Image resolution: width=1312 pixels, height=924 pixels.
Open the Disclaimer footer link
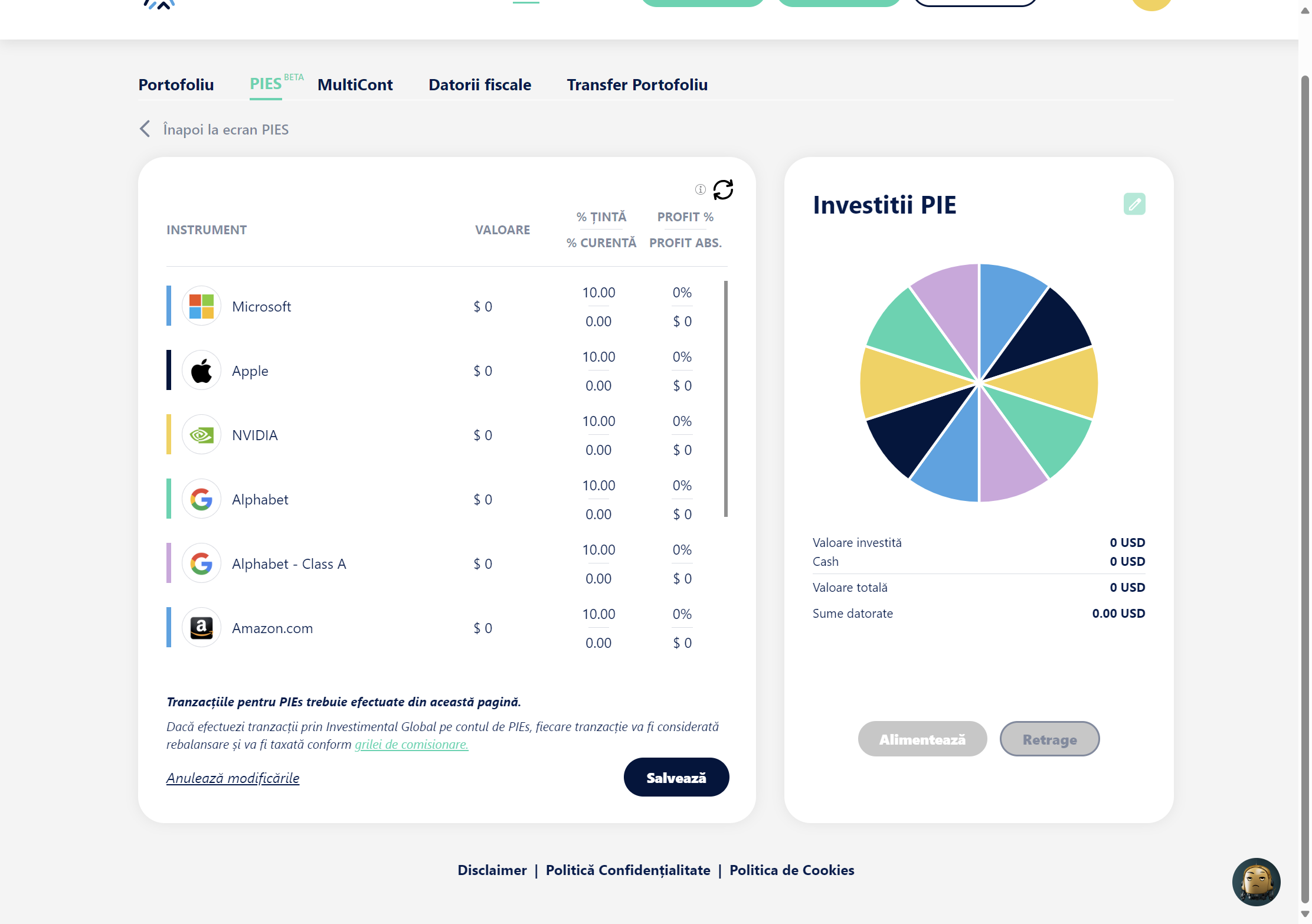click(x=492, y=870)
